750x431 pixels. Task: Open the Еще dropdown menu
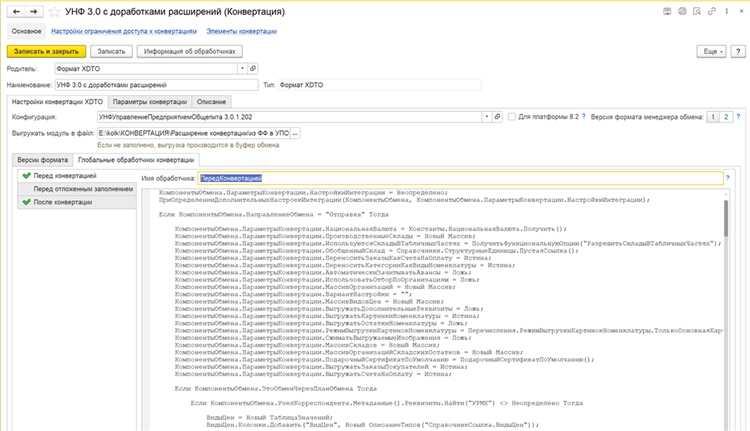coord(712,51)
